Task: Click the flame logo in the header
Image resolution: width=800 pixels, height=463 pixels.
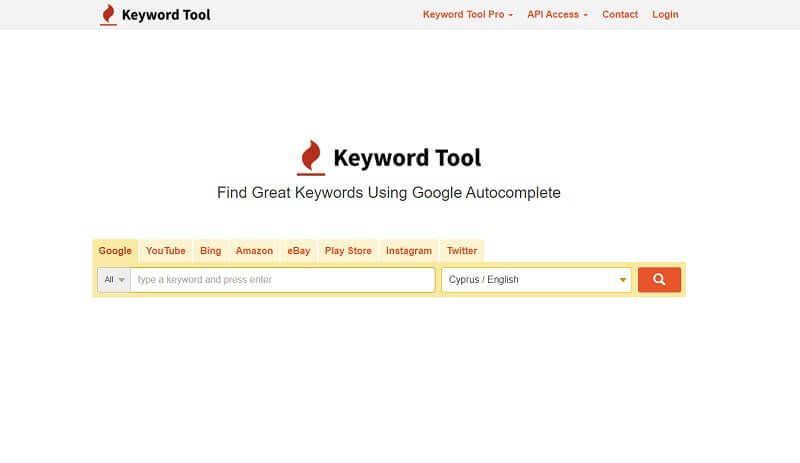Action: click(108, 15)
